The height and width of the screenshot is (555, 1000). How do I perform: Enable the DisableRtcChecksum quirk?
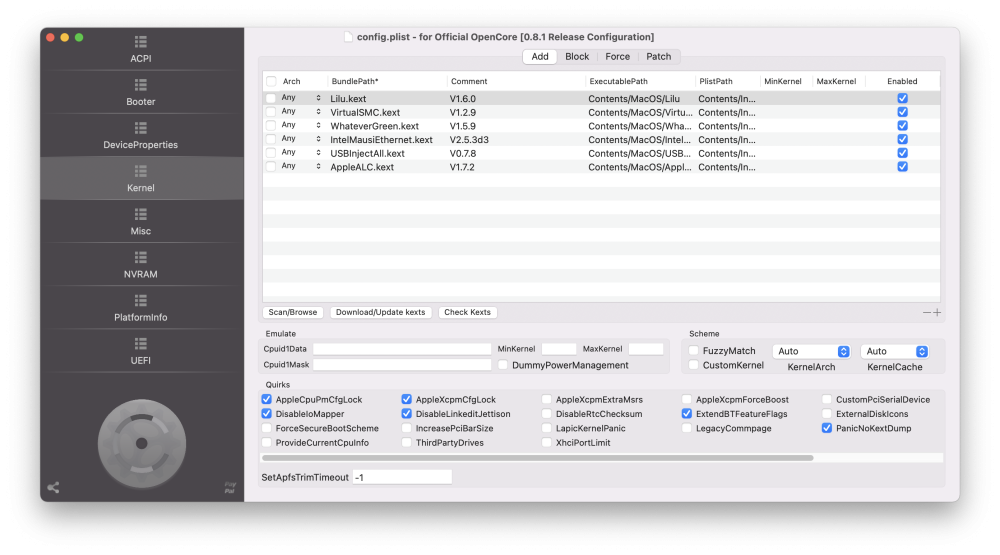pyautogui.click(x=547, y=413)
